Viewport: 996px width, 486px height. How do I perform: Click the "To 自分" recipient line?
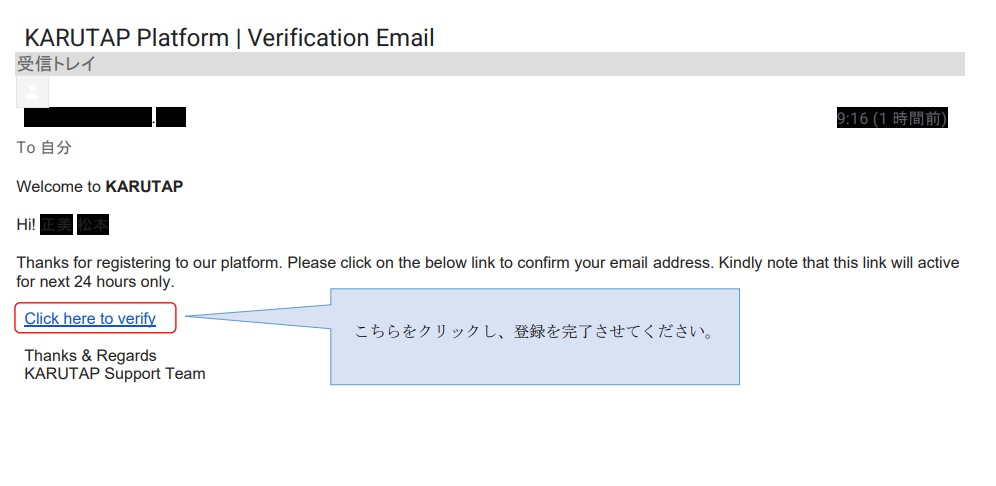pyautogui.click(x=44, y=148)
